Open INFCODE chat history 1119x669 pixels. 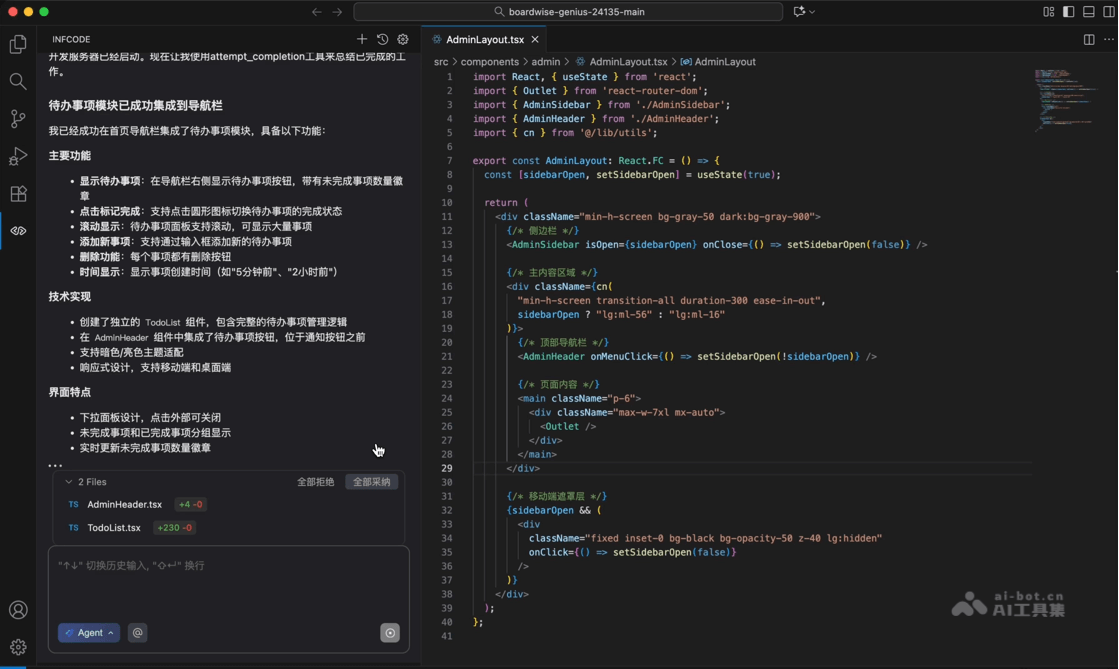382,38
